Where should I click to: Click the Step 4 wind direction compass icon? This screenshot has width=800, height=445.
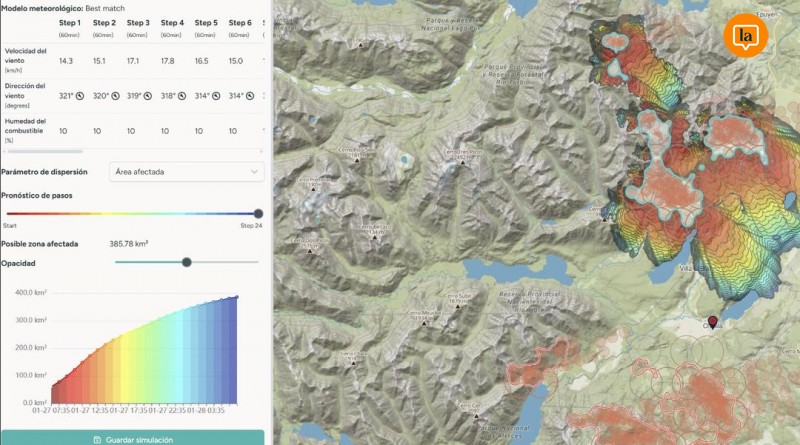click(182, 96)
